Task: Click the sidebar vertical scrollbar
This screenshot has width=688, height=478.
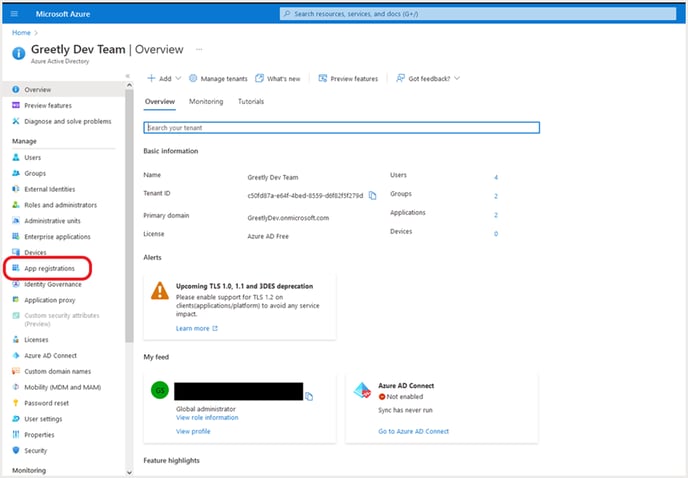Action: click(x=129, y=216)
